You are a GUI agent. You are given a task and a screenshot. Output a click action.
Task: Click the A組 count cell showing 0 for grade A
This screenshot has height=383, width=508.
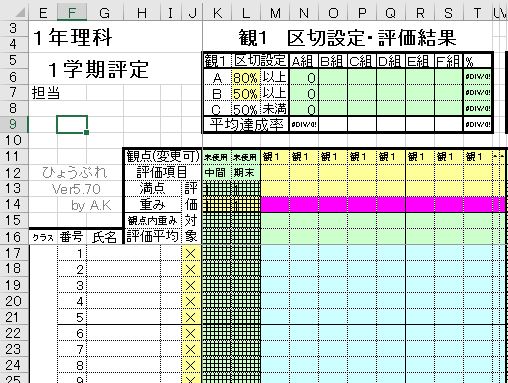304,77
